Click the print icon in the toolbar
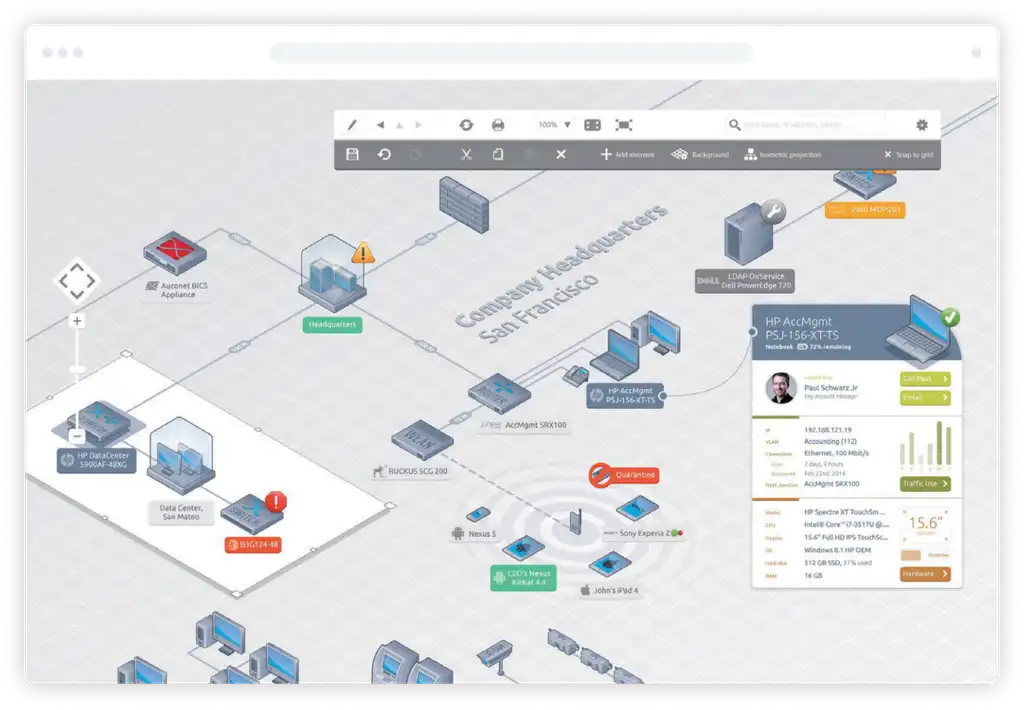1024x710 pixels. pyautogui.click(x=499, y=125)
